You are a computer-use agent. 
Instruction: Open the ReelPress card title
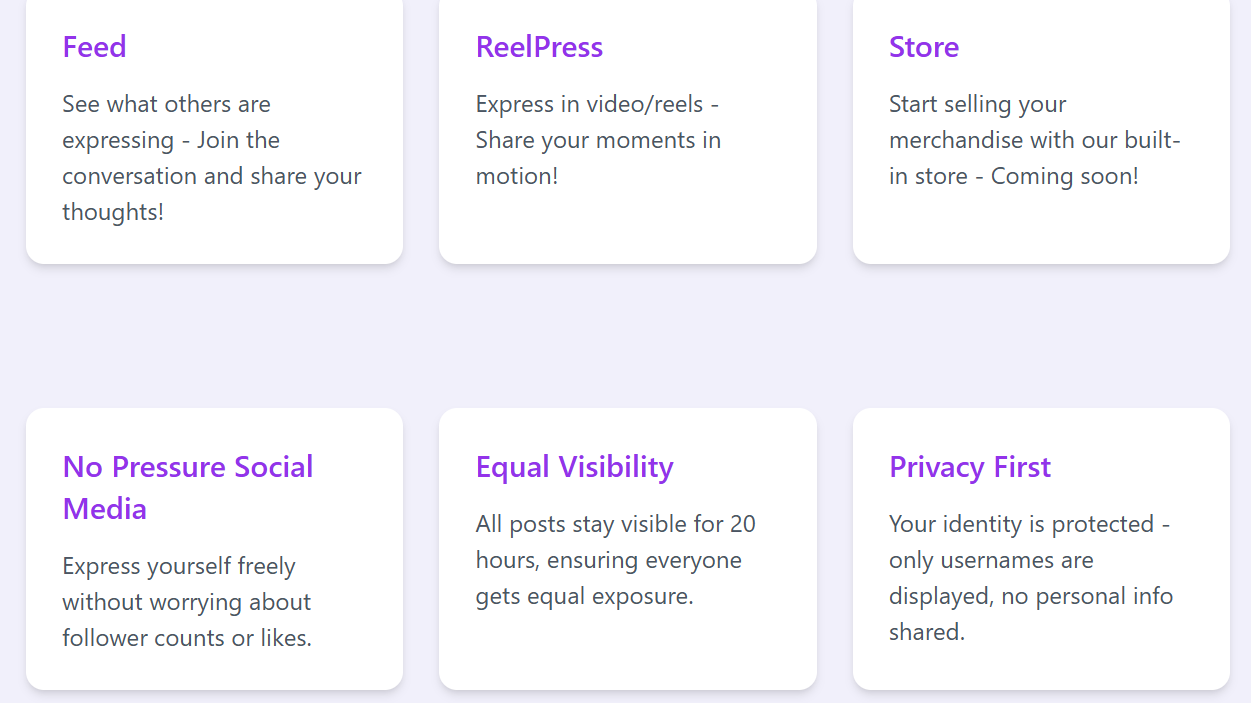pyautogui.click(x=539, y=47)
